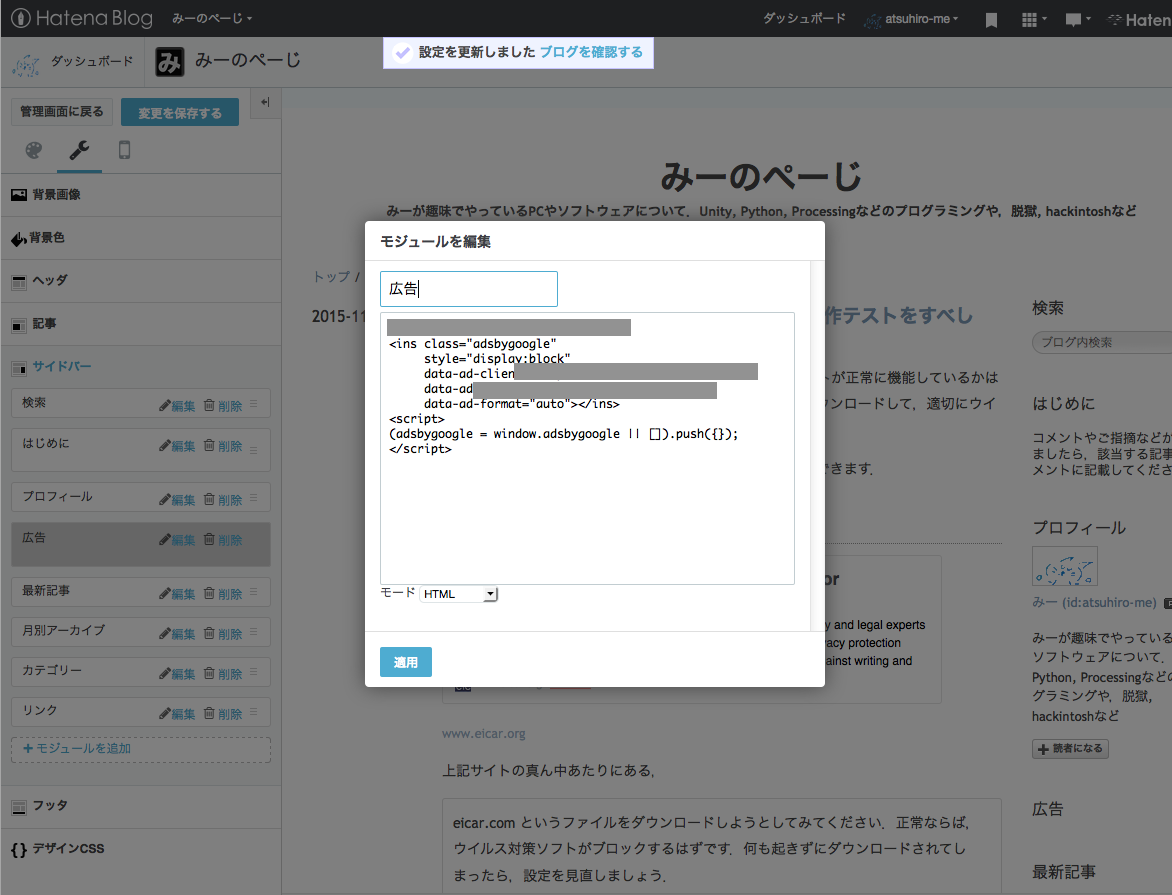Select the wrench customize icon
1172x895 pixels.
point(78,150)
